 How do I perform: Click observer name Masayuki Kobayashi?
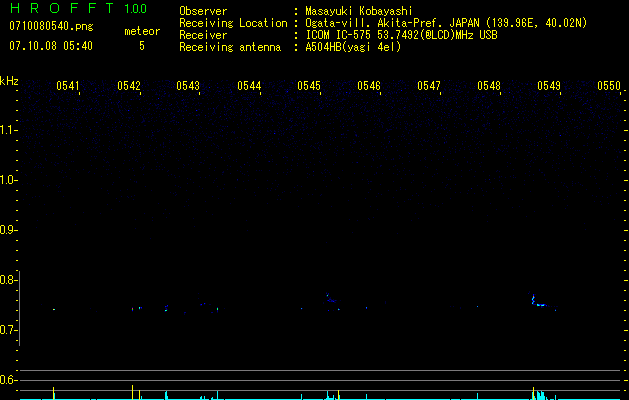[x=359, y=11]
